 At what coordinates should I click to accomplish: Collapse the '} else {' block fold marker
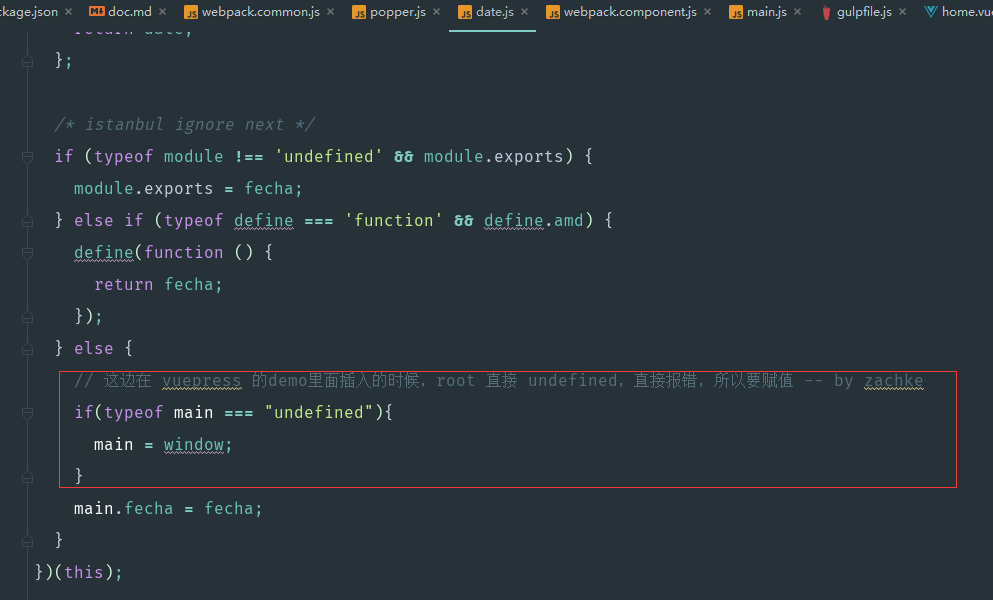point(27,348)
